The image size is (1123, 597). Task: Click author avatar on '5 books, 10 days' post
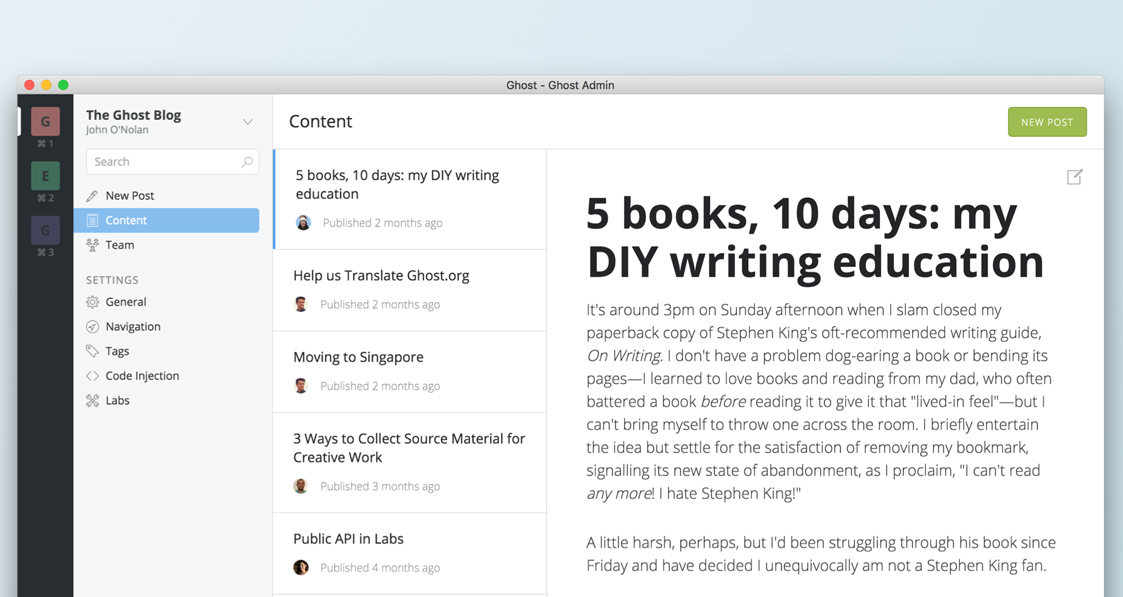click(x=304, y=223)
